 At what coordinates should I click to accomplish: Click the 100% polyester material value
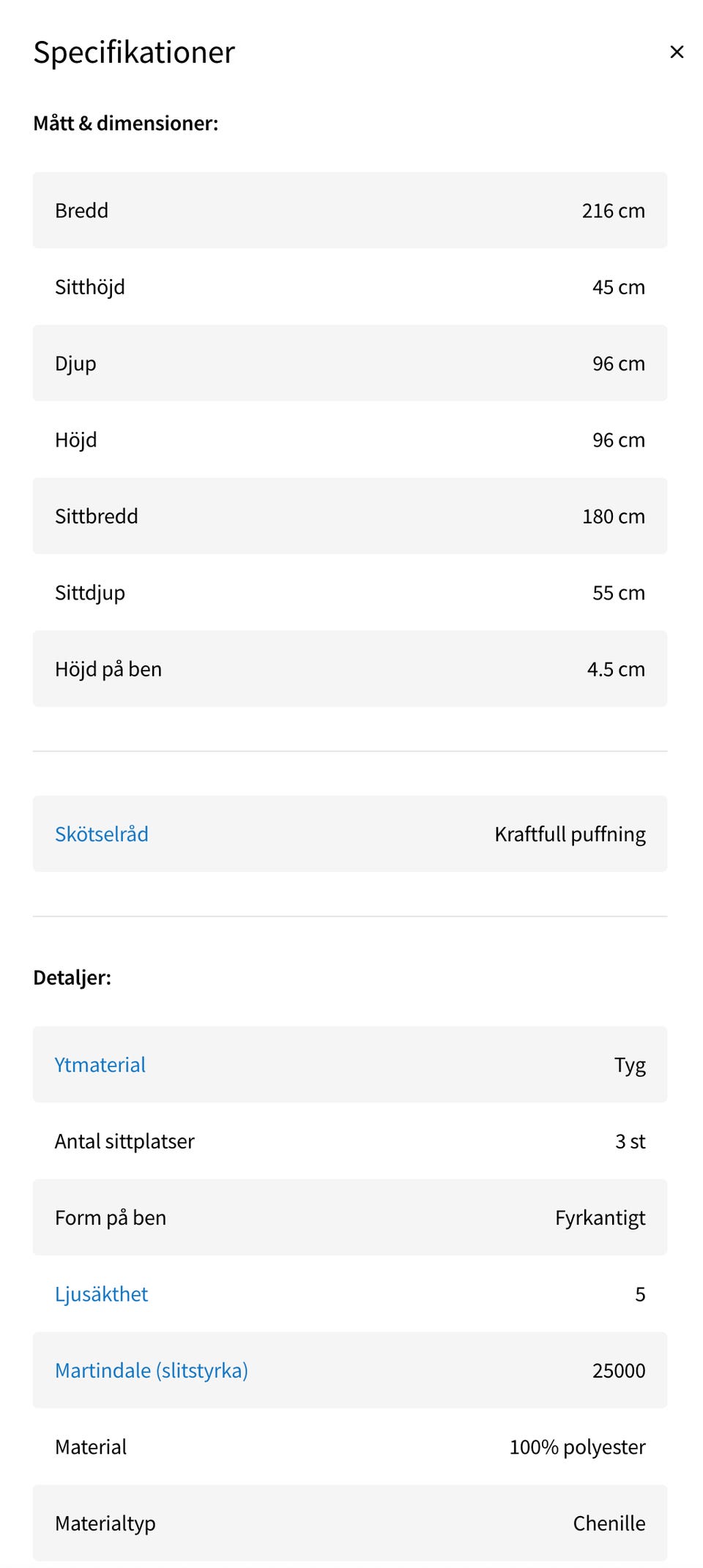tap(577, 1446)
